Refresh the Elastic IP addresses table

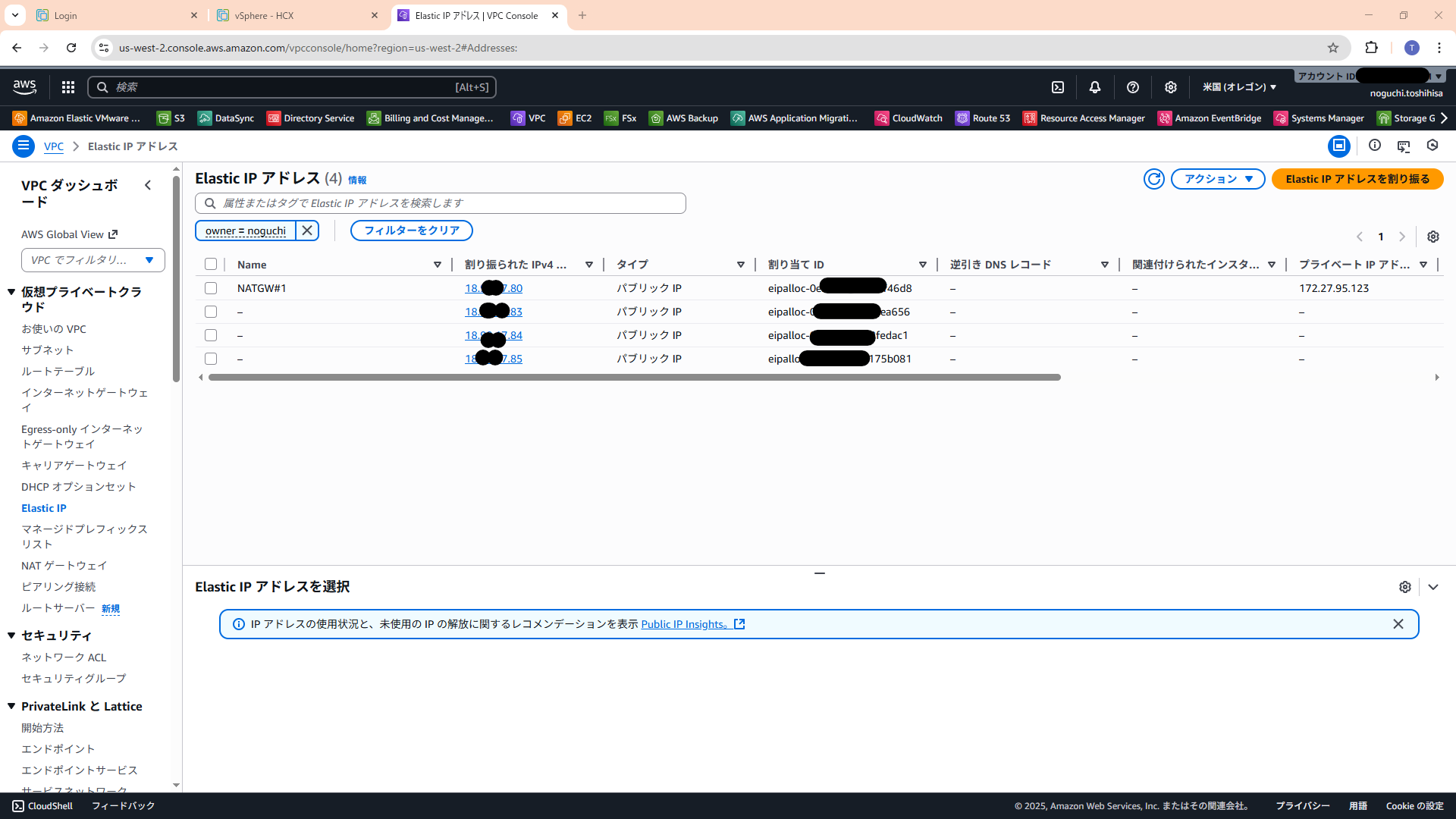[x=1153, y=179]
